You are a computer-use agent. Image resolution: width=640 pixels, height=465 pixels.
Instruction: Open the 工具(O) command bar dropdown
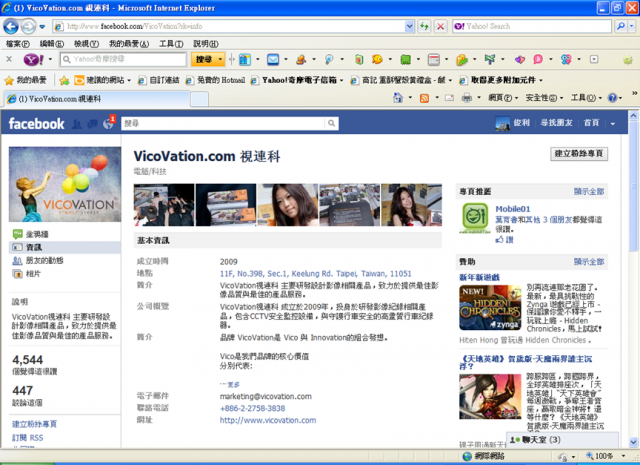pos(586,98)
